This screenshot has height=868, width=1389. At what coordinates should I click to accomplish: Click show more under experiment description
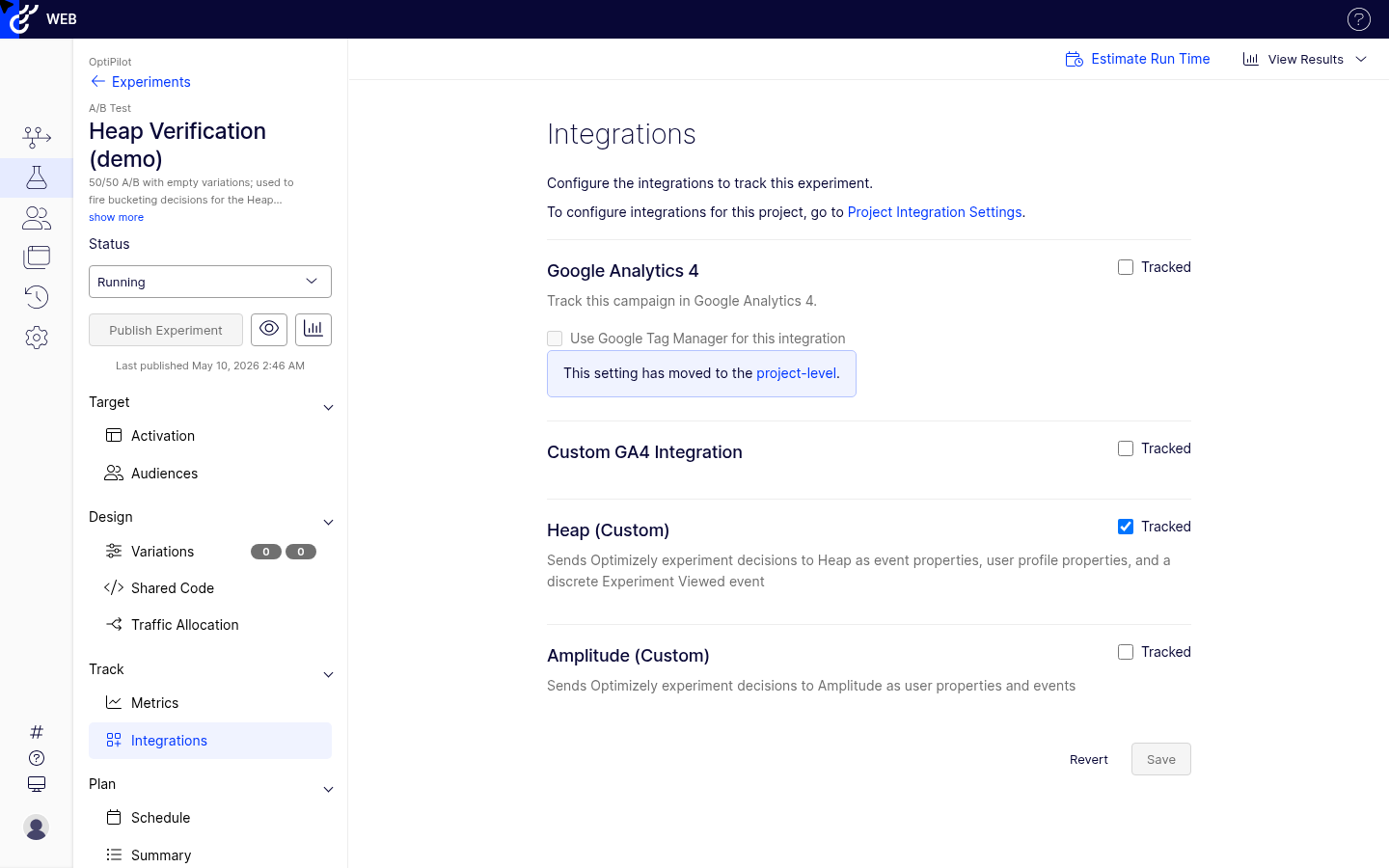(x=116, y=217)
